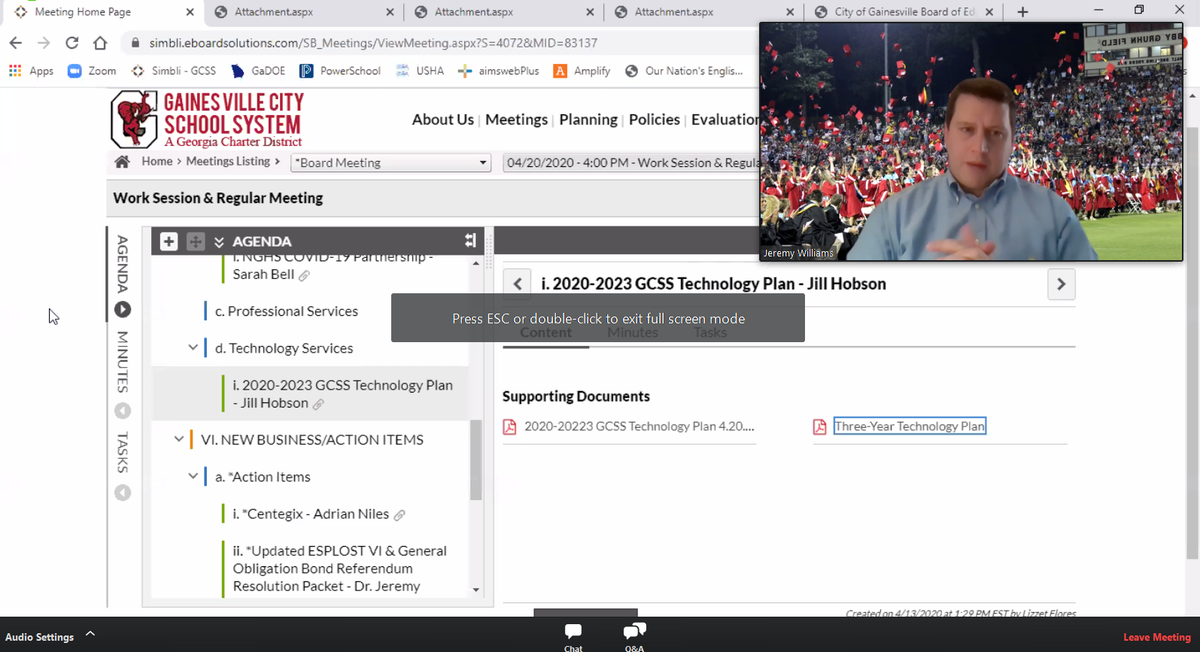
Task: Open 2020-20223 GCSS Technology Plan PDF
Action: tap(639, 426)
